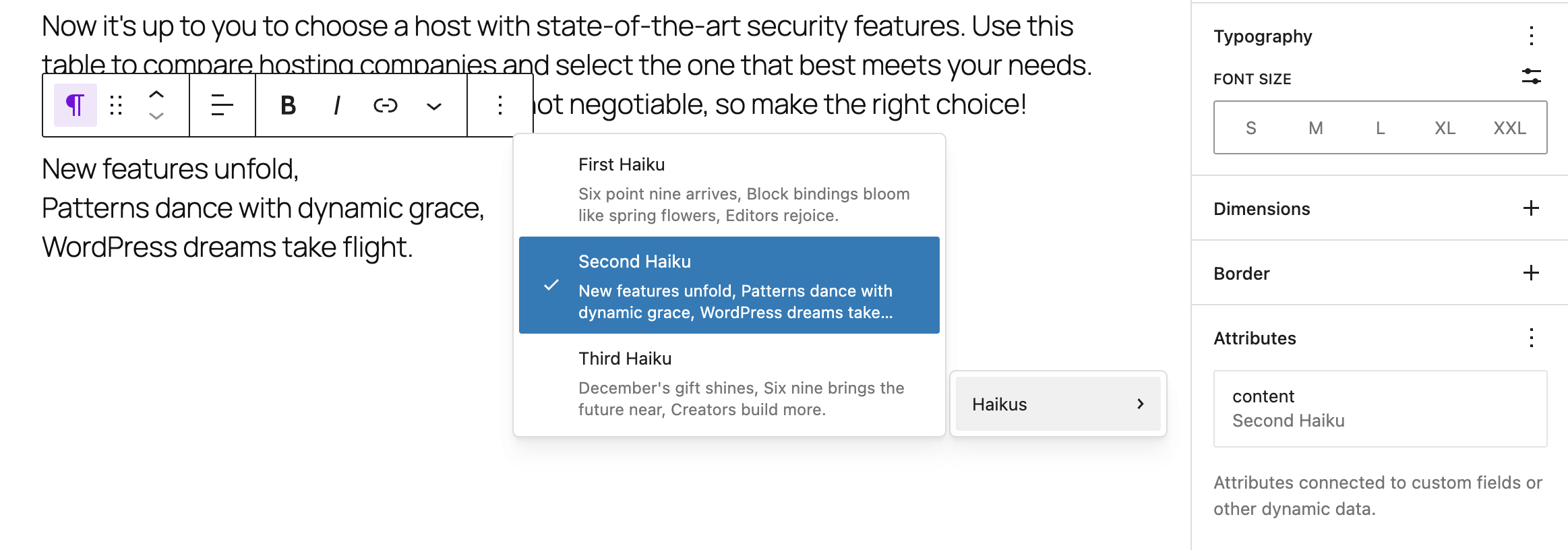Image resolution: width=1568 pixels, height=550 pixels.
Task: Select the XXL font size
Action: (1511, 127)
